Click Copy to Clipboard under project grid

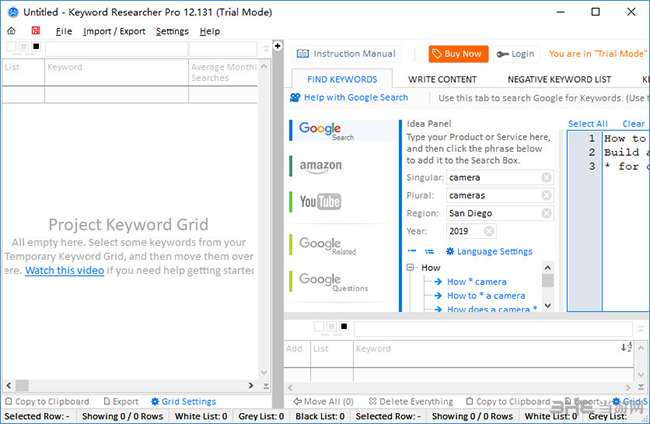click(47, 401)
